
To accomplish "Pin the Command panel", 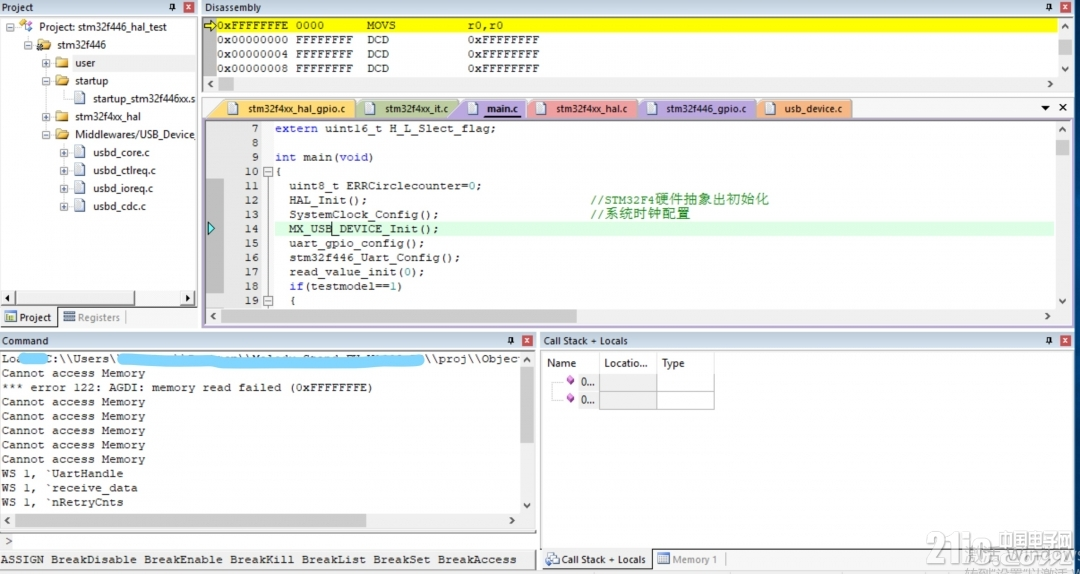I will (510, 340).
